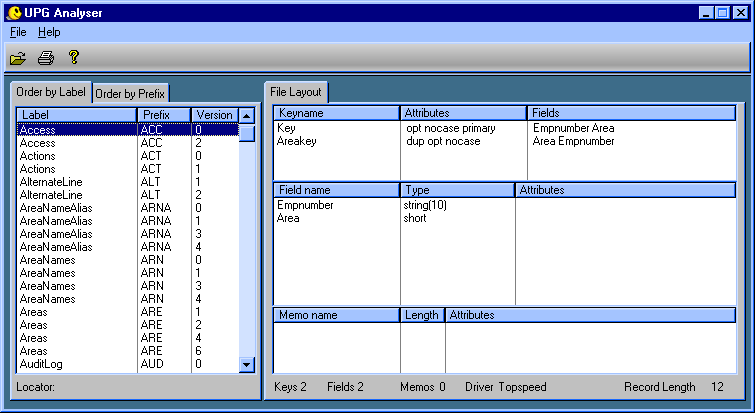This screenshot has width=755, height=413.
Task: Click the Open file folder icon
Action: [18, 58]
